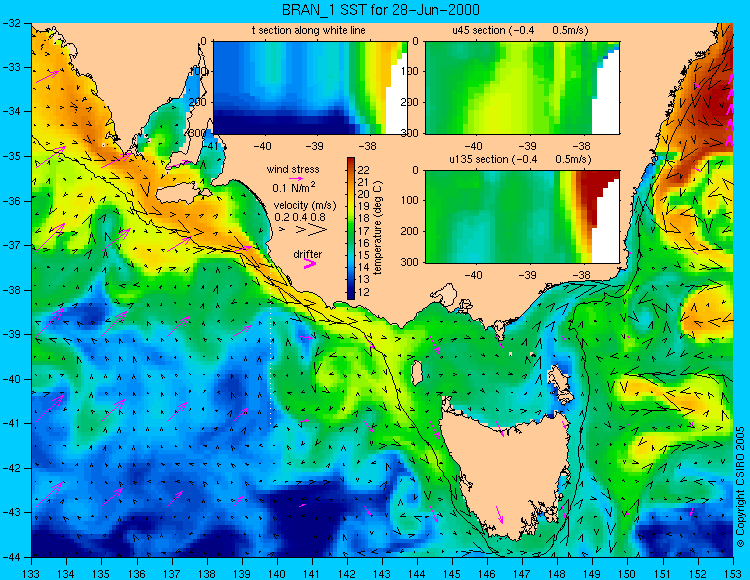Click the 'velocity (m/s)' legend label
Screen dimensions: 750x580
pos(305,205)
